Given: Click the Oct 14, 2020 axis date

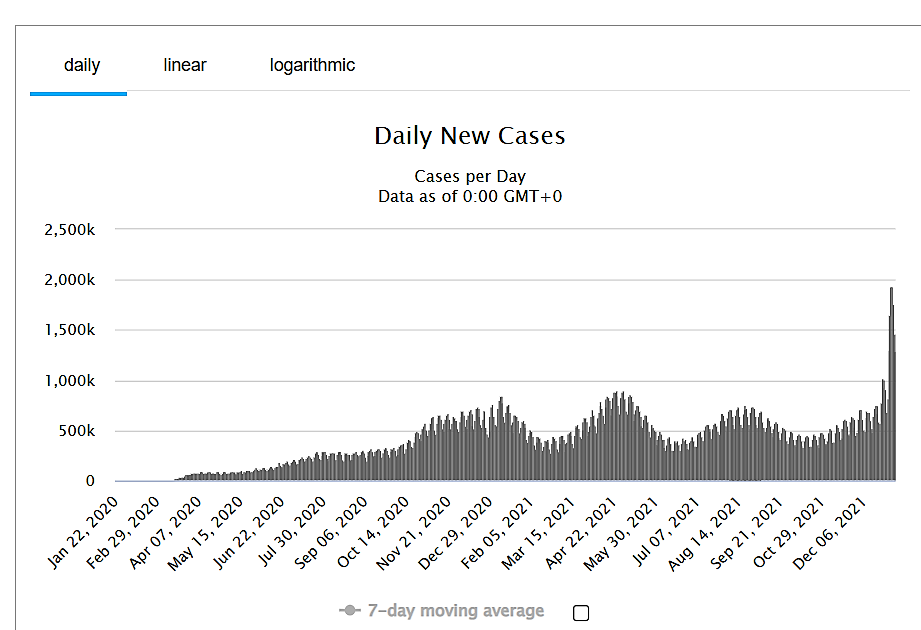Looking at the screenshot, I should tap(373, 533).
